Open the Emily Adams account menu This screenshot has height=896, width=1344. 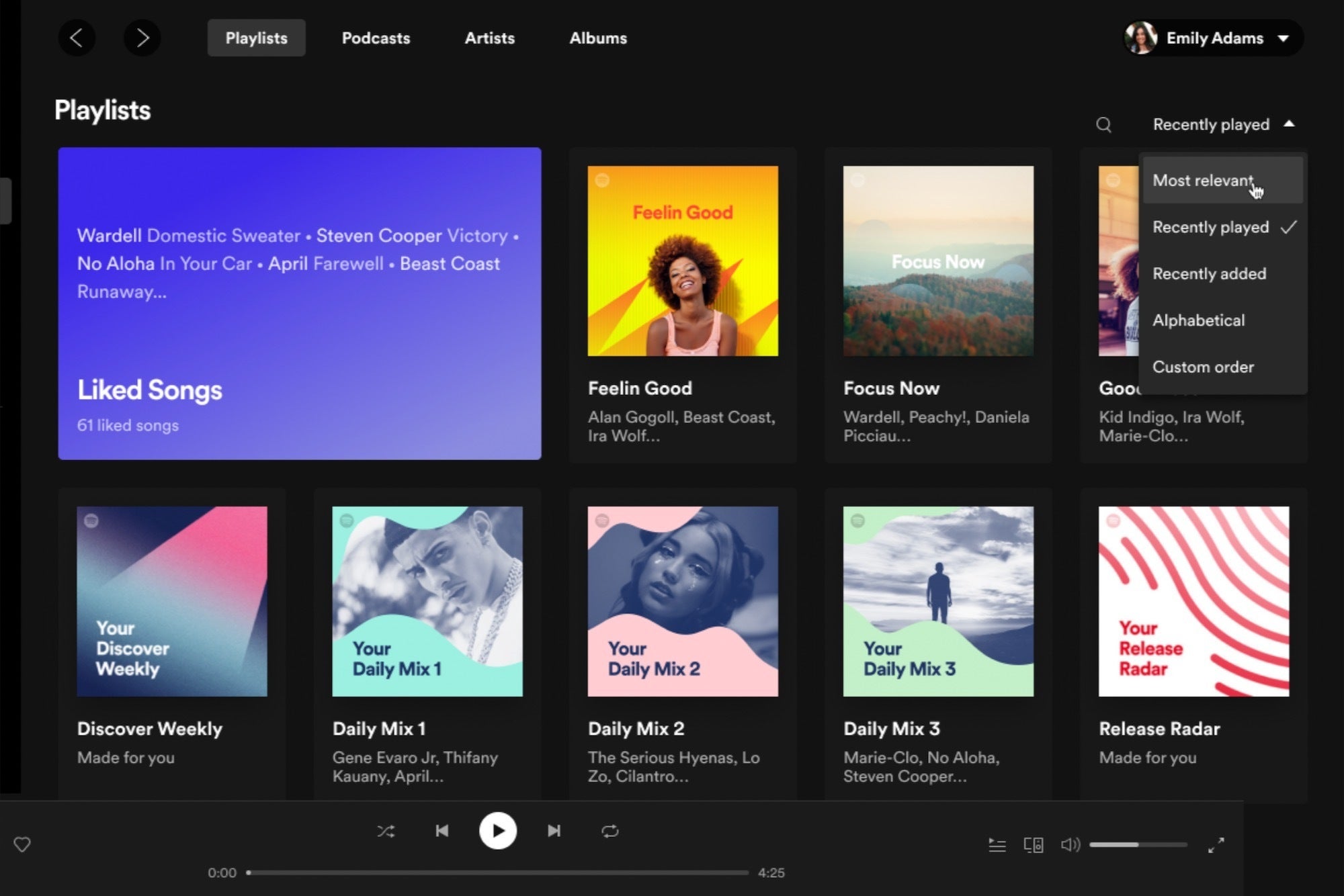[x=1210, y=38]
